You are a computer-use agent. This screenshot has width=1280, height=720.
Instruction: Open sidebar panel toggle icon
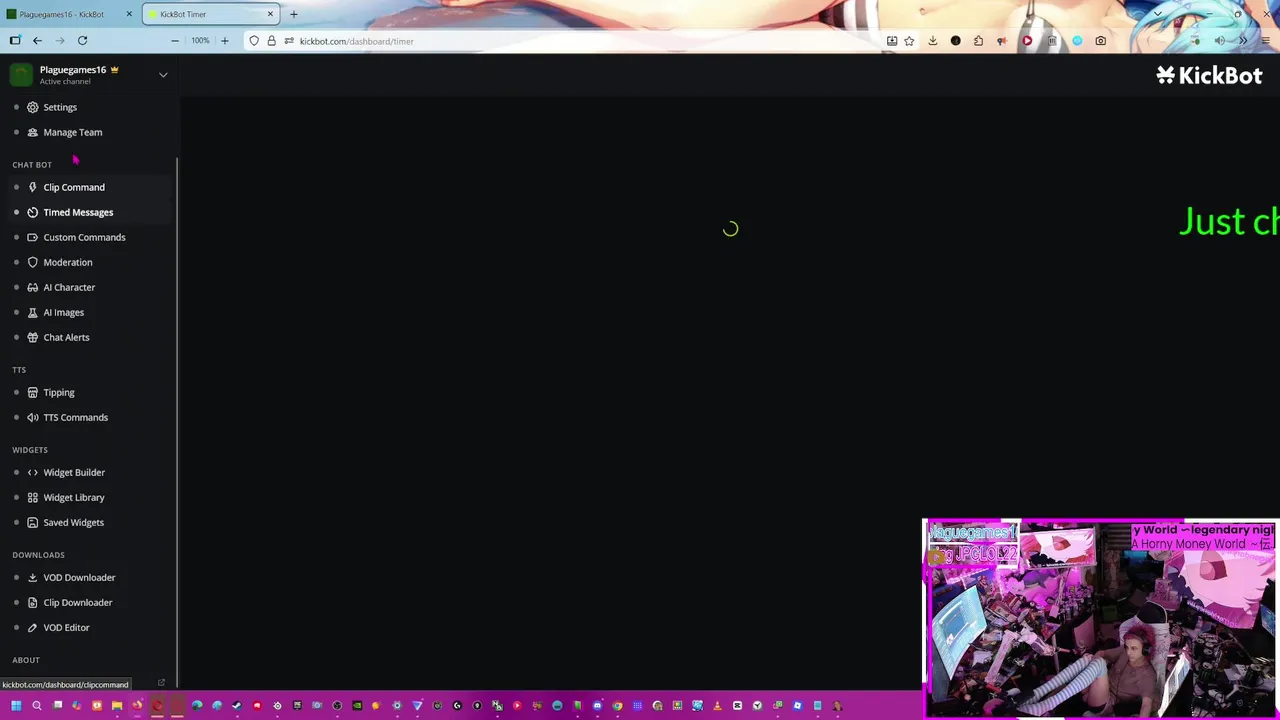tap(15, 41)
